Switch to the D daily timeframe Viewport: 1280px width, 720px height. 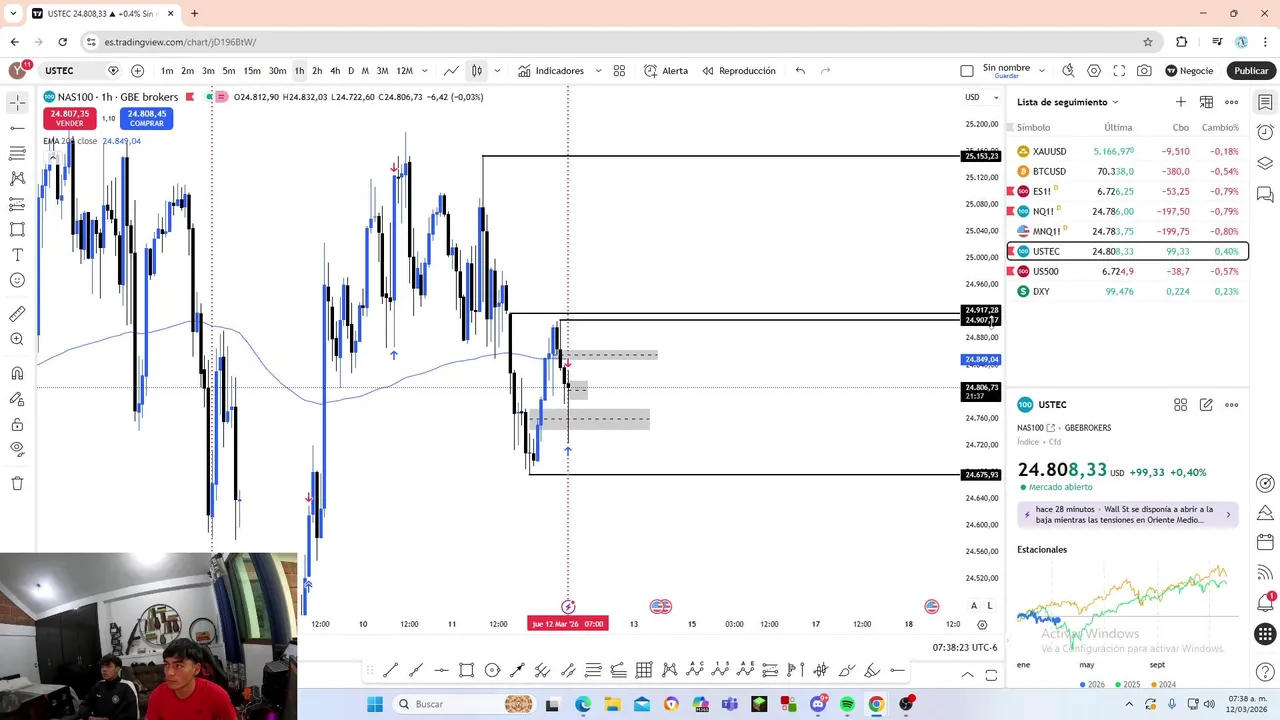(350, 71)
